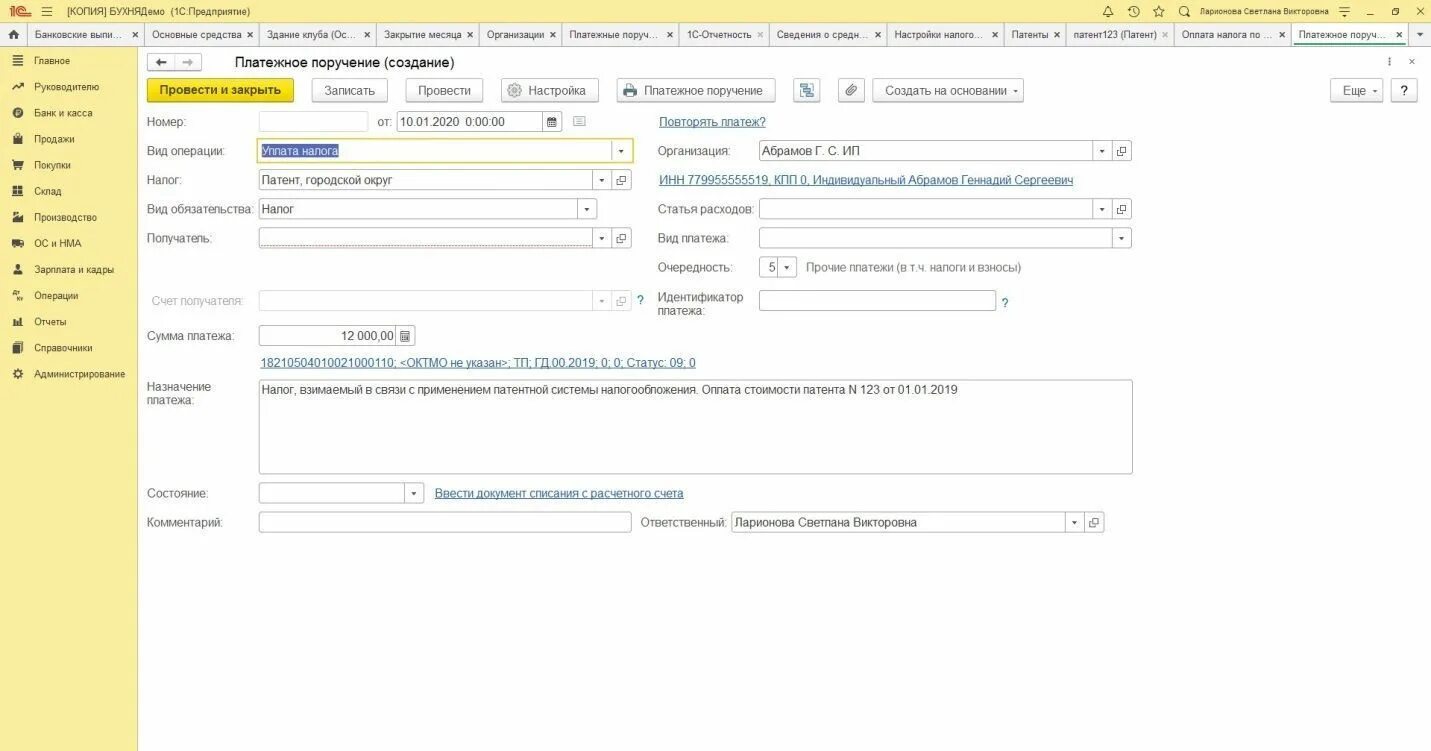Screen dimensions: 1431x751
Task: Open Получатель field's open-form icon
Action: pyautogui.click(x=622, y=238)
